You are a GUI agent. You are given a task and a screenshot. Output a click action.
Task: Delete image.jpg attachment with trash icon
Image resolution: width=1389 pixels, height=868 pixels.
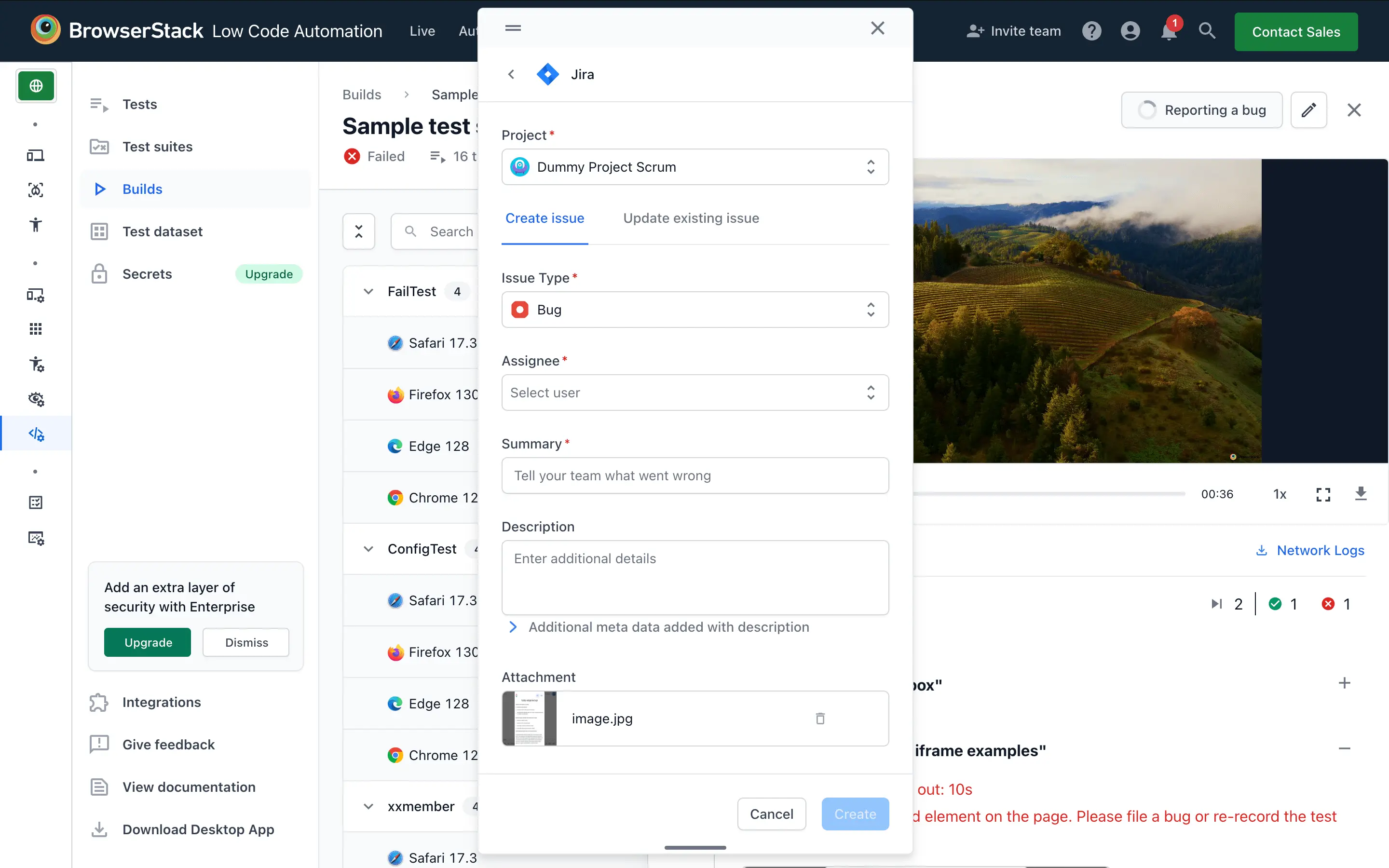click(819, 718)
